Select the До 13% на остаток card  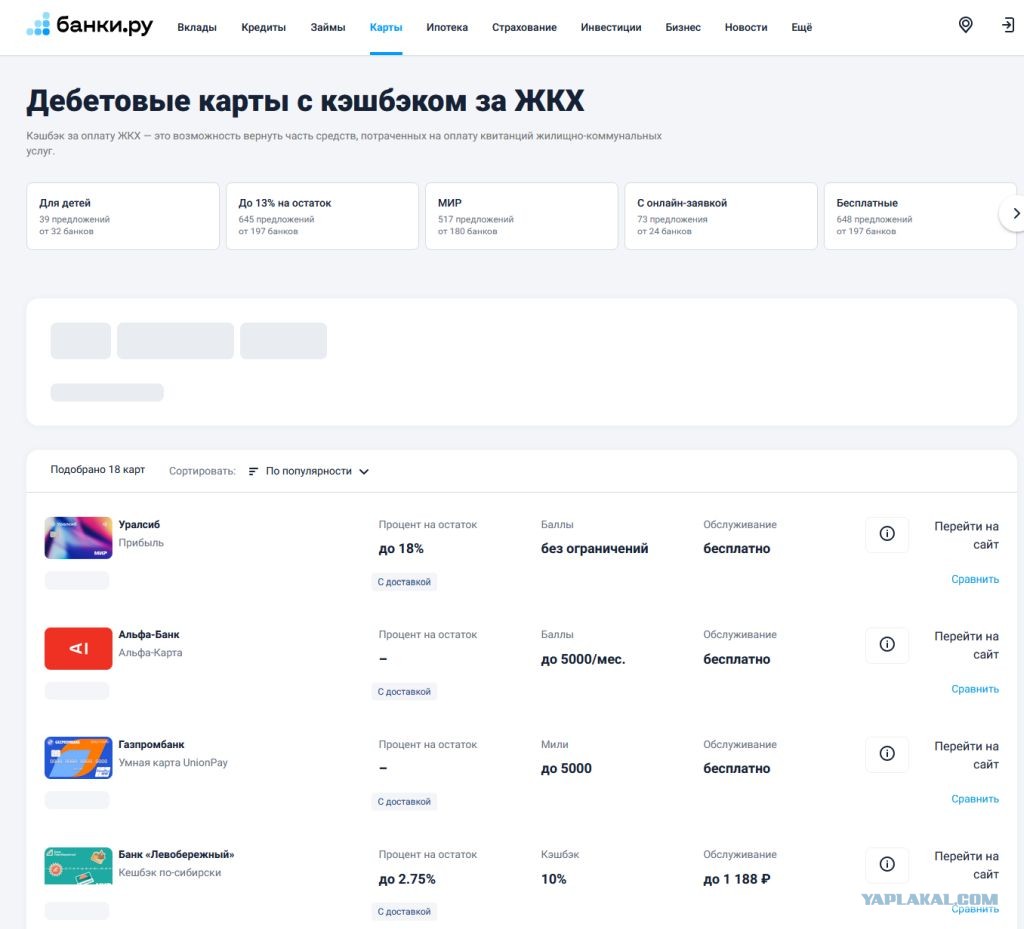(x=322, y=216)
